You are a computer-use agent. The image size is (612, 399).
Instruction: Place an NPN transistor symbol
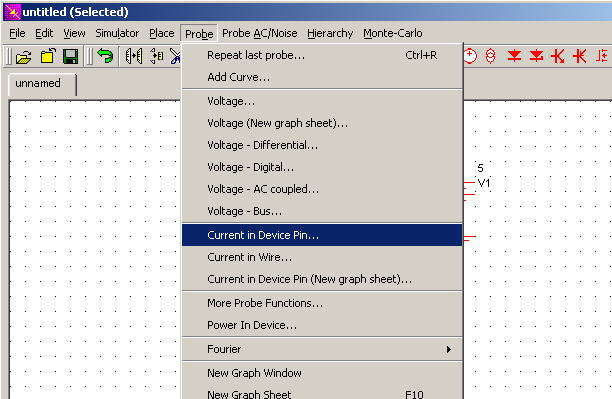(558, 56)
